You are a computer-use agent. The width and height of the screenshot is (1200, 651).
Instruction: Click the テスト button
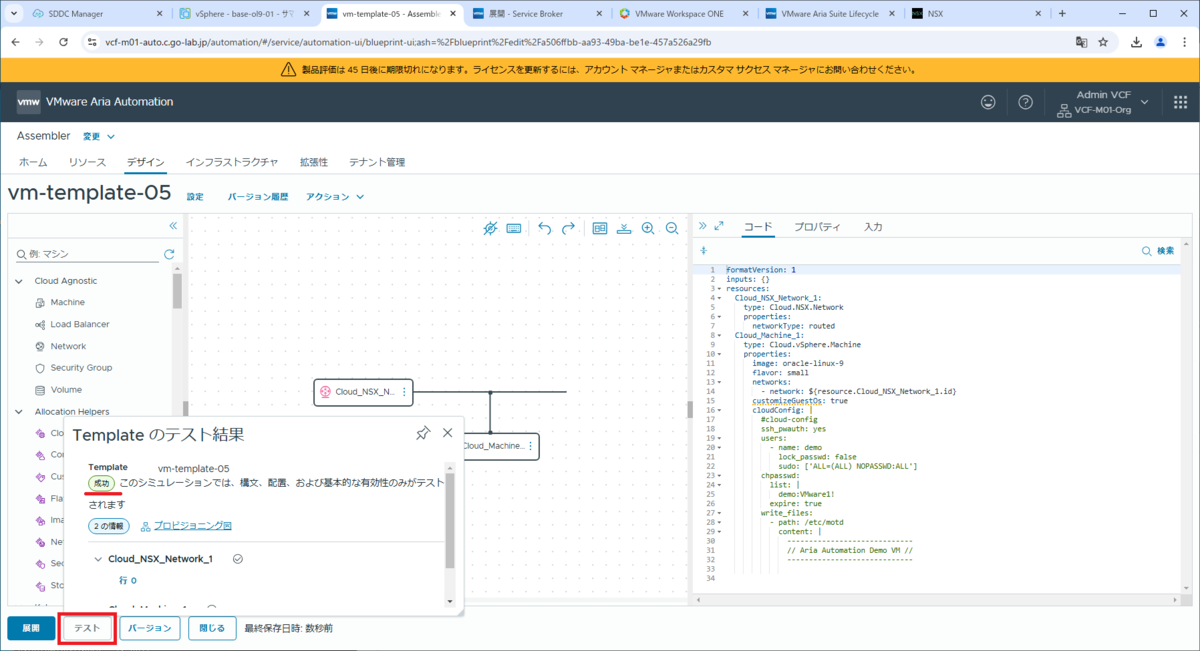point(87,628)
